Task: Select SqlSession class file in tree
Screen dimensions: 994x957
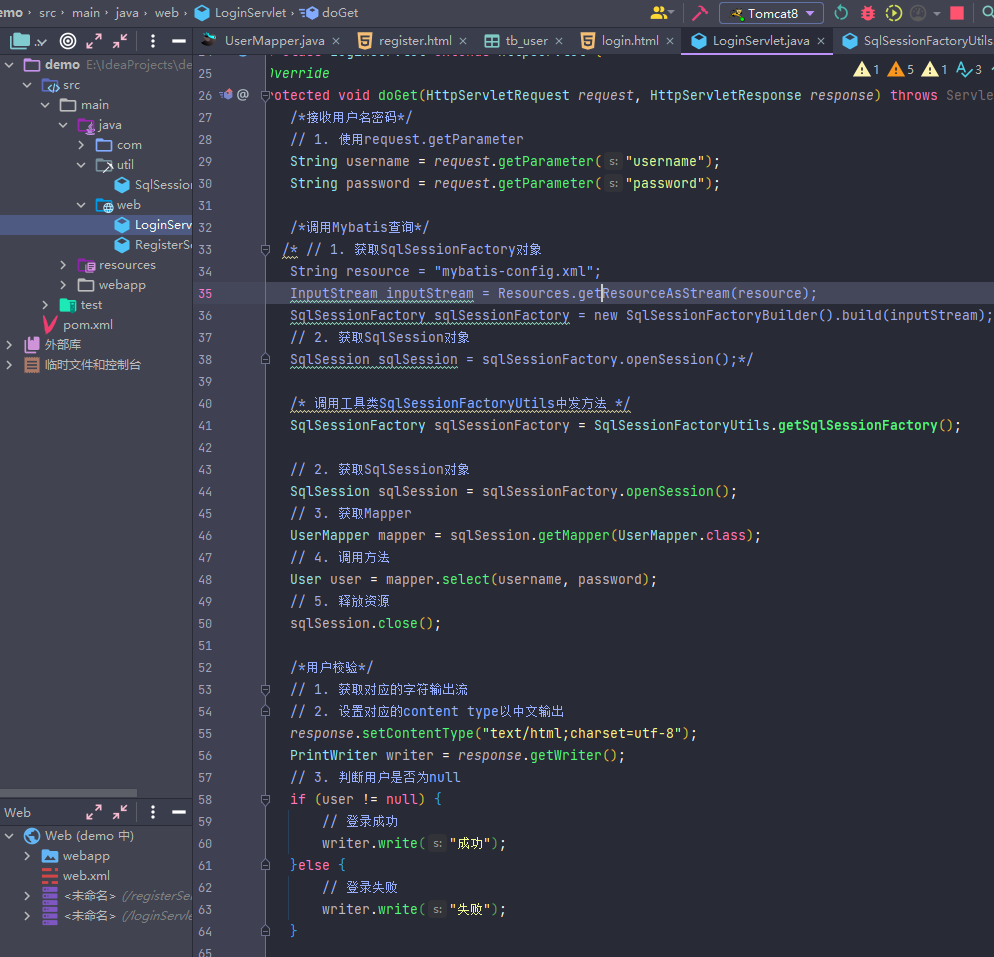Action: click(153, 184)
